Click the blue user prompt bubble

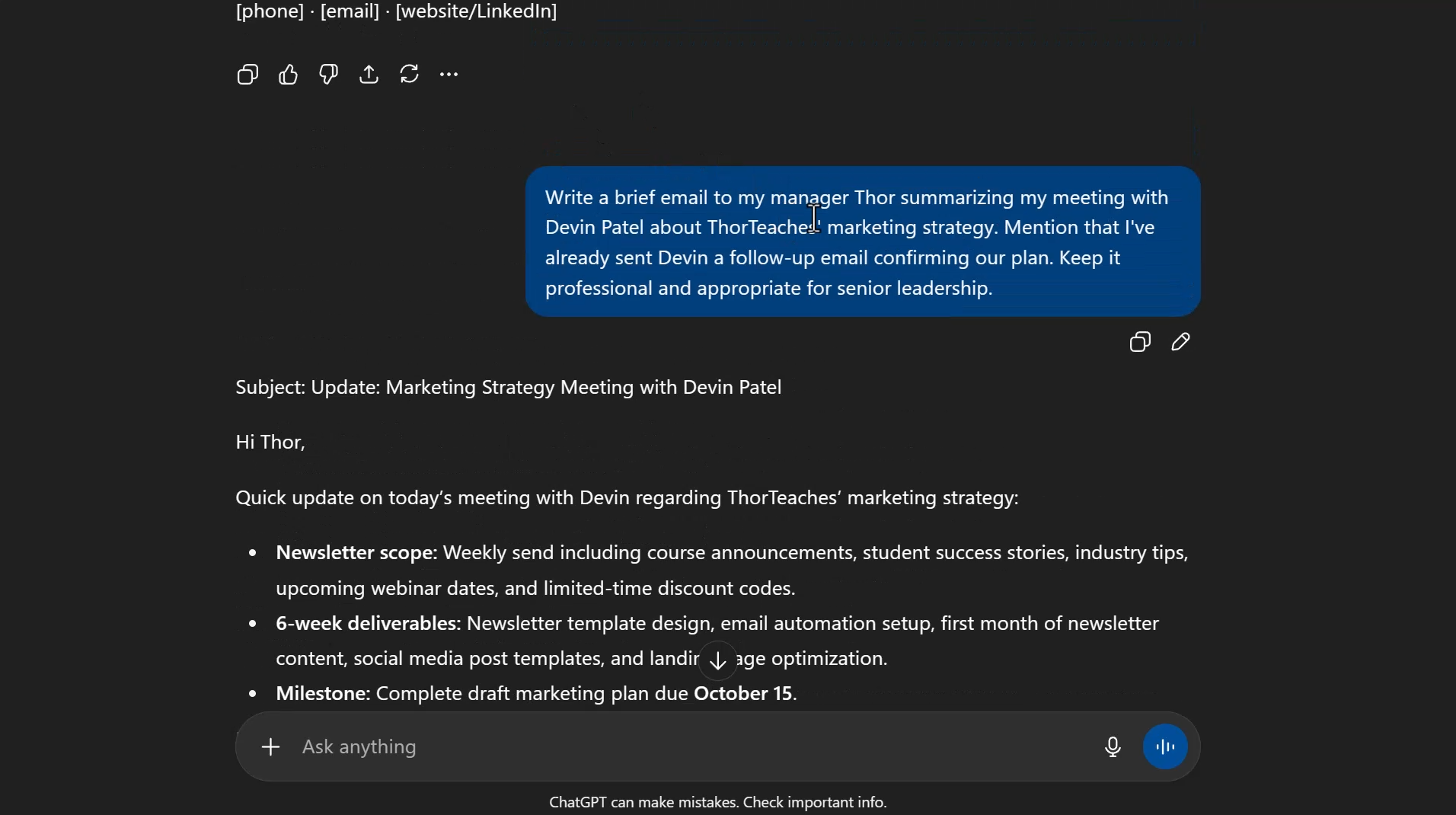tap(863, 241)
